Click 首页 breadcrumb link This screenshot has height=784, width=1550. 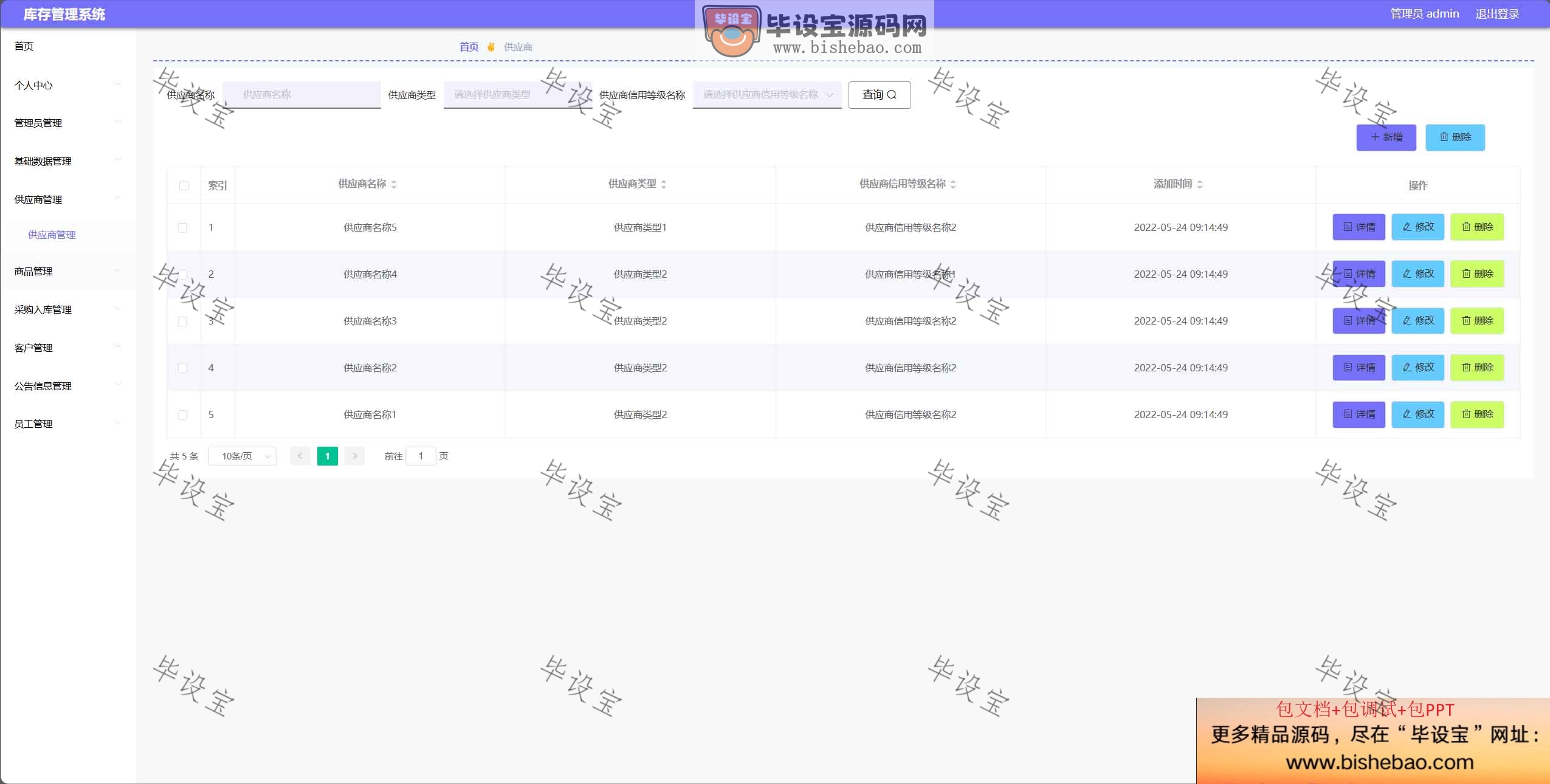[x=469, y=47]
